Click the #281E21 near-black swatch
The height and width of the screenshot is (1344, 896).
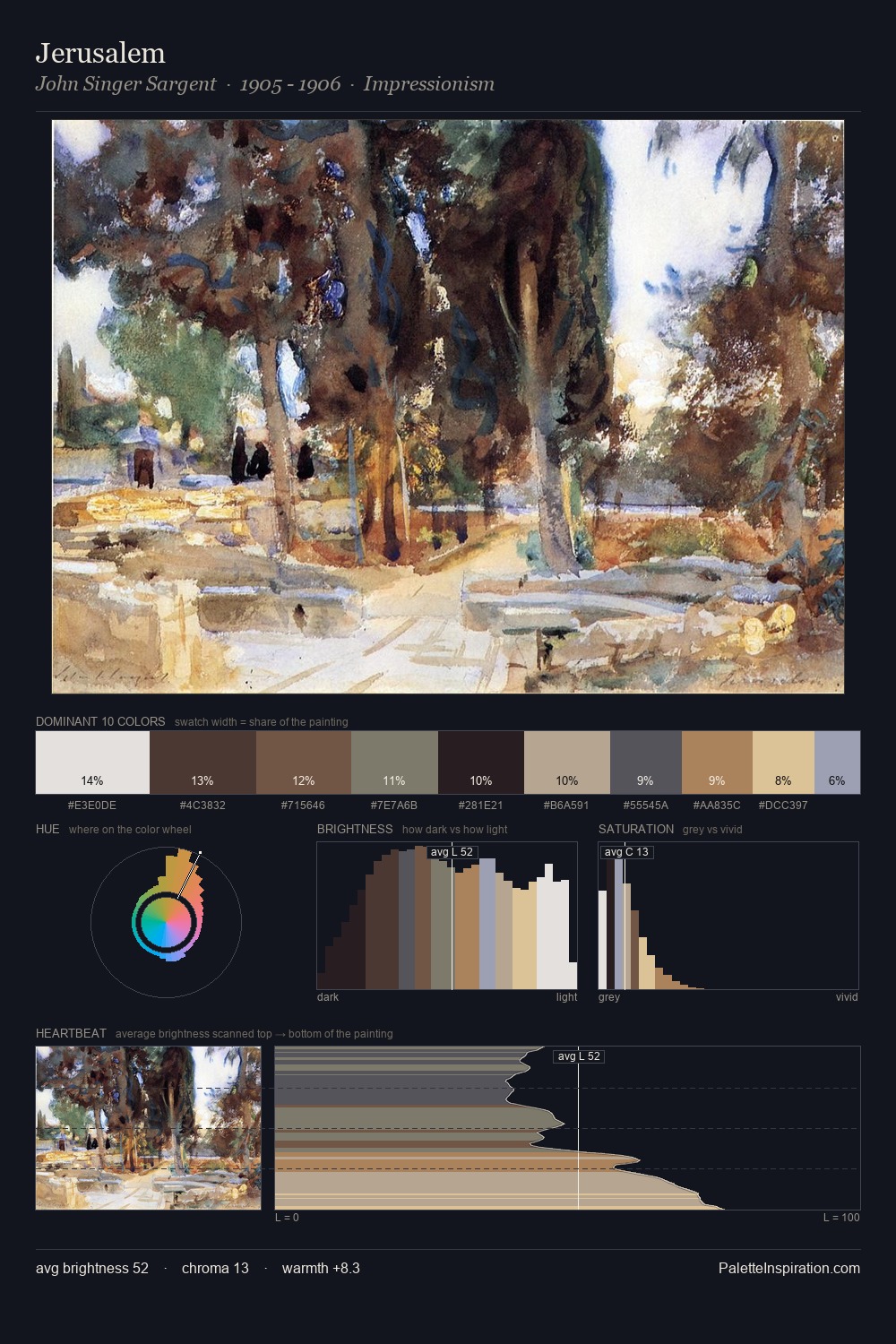click(481, 762)
